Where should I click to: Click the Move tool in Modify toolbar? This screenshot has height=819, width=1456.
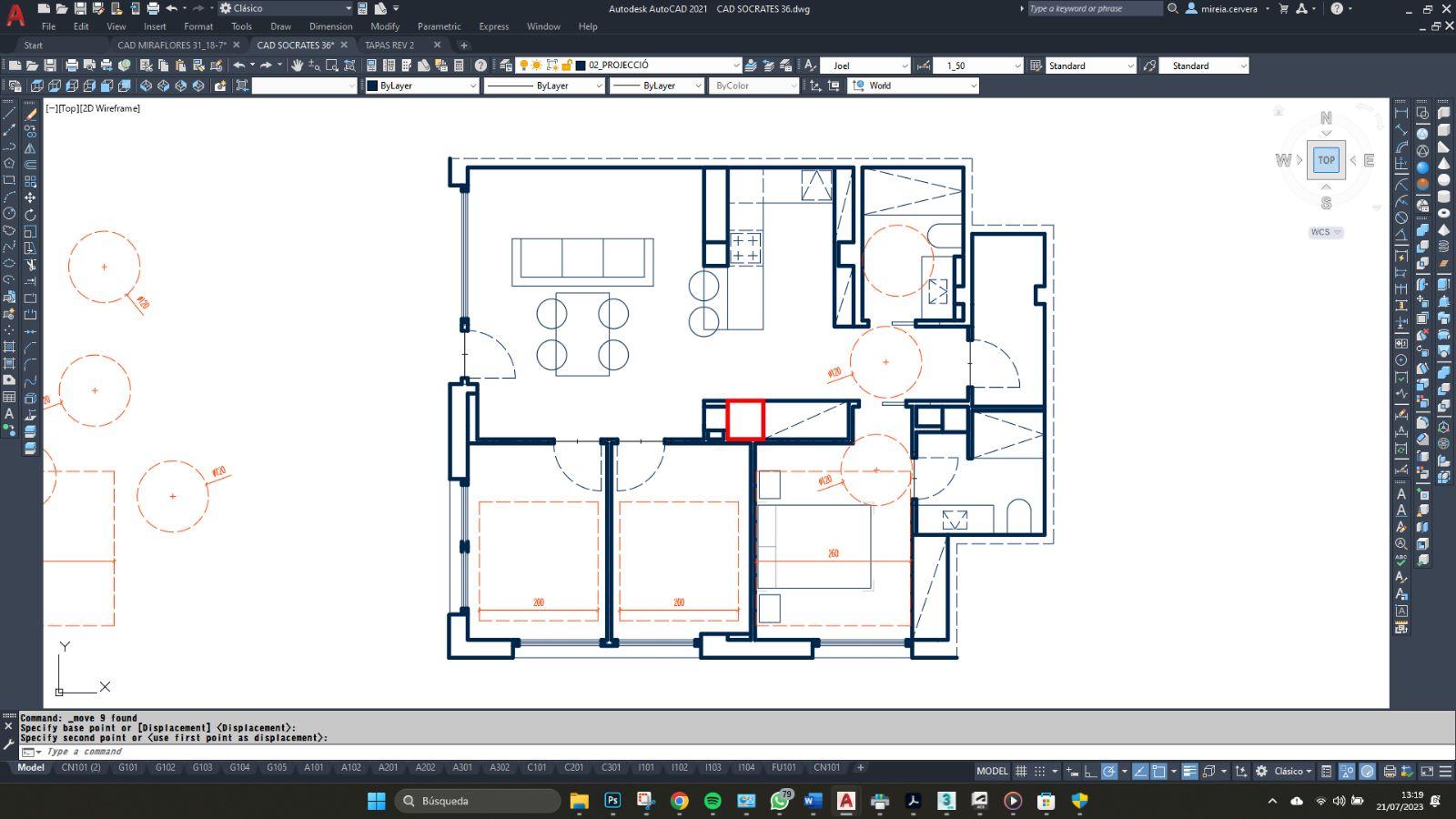pyautogui.click(x=30, y=197)
